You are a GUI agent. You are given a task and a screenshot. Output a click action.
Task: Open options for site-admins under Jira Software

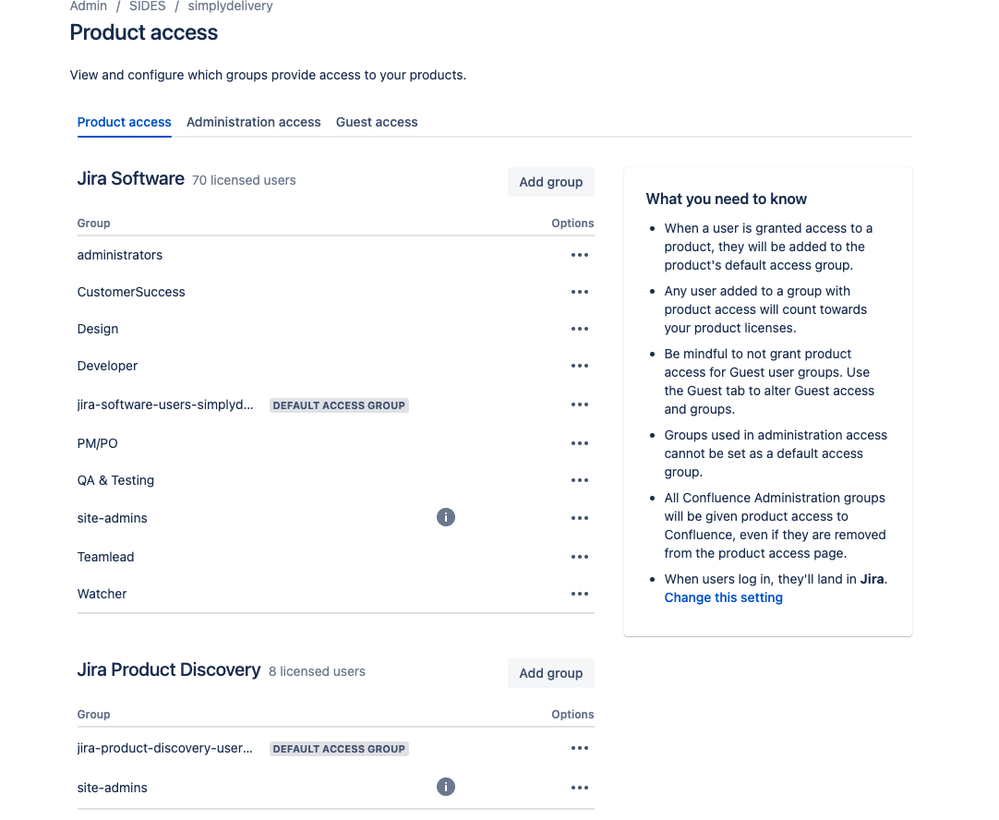point(579,517)
